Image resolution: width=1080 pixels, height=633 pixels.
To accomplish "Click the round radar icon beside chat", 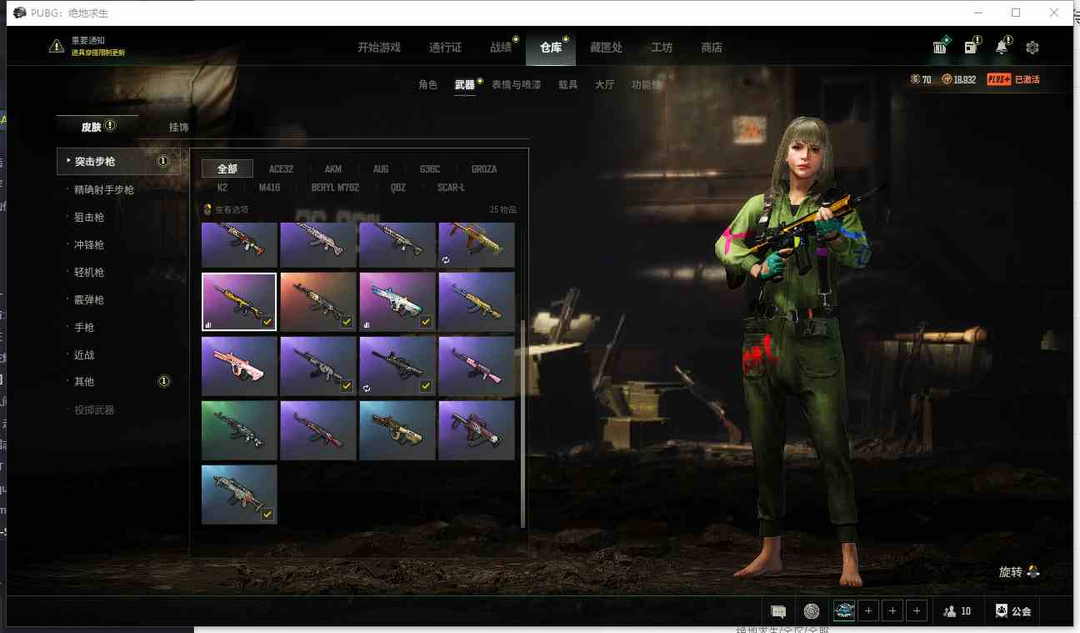I will (x=811, y=611).
